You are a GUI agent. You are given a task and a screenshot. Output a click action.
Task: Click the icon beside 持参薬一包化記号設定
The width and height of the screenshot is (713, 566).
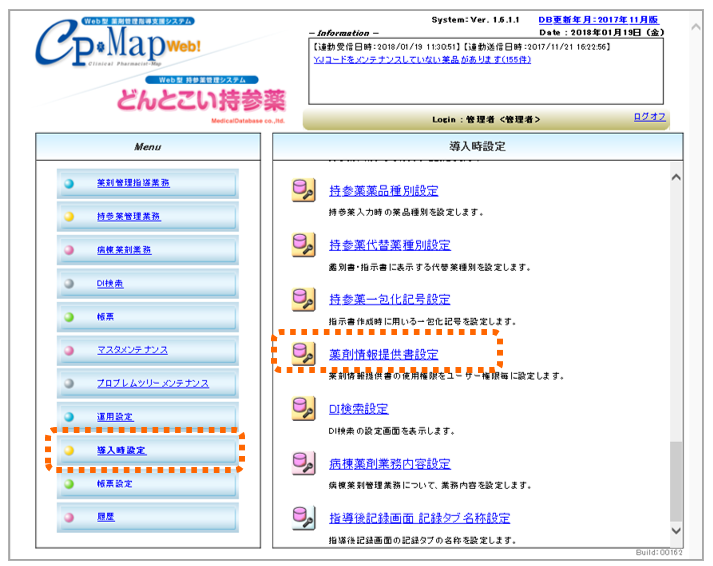(x=303, y=298)
